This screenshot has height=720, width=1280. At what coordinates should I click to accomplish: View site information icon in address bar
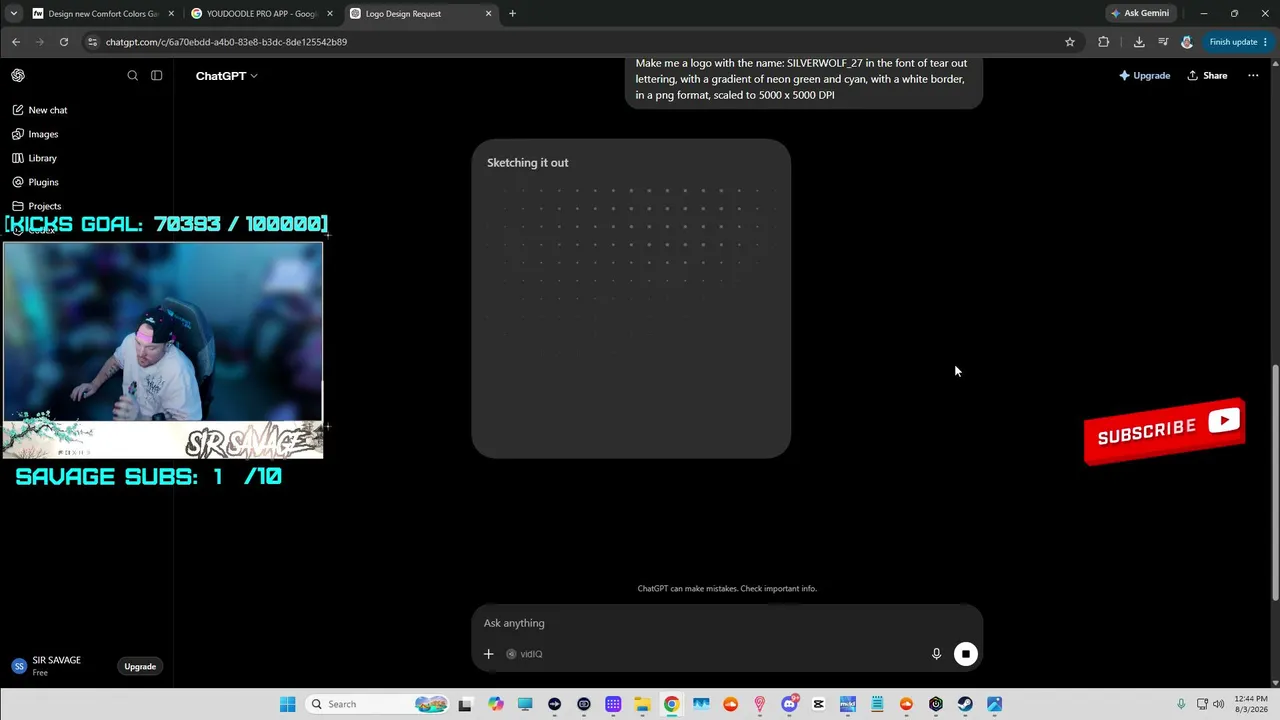tap(93, 42)
